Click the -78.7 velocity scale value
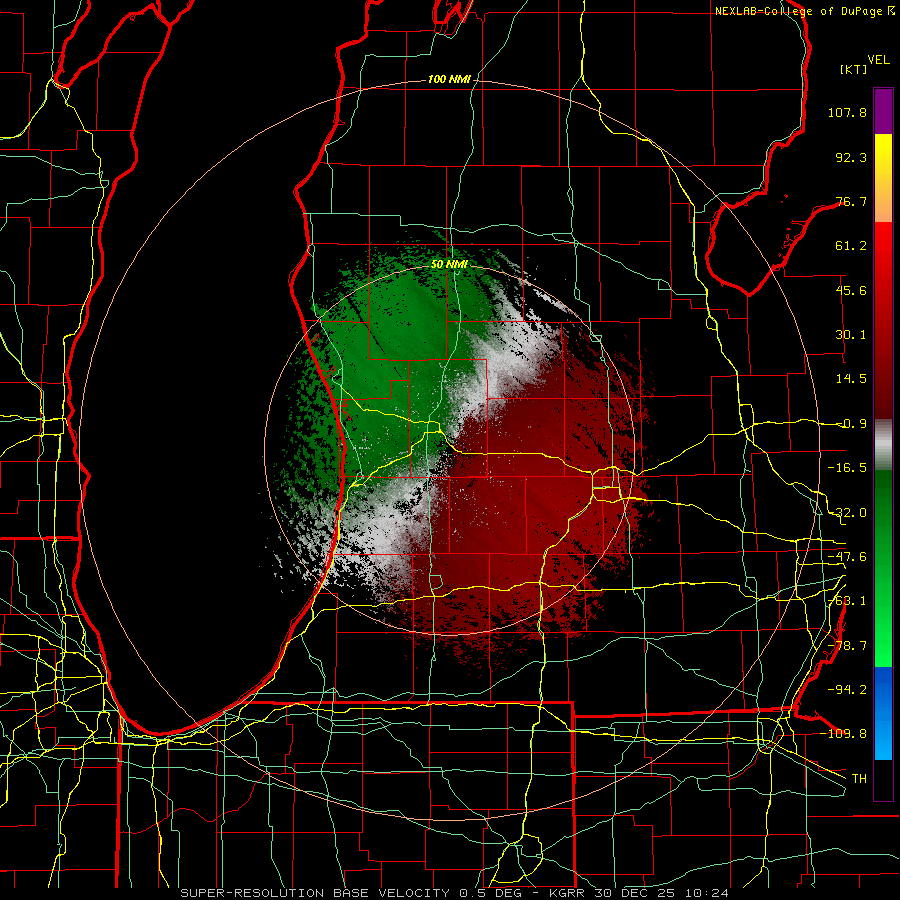The image size is (900, 900). (847, 646)
